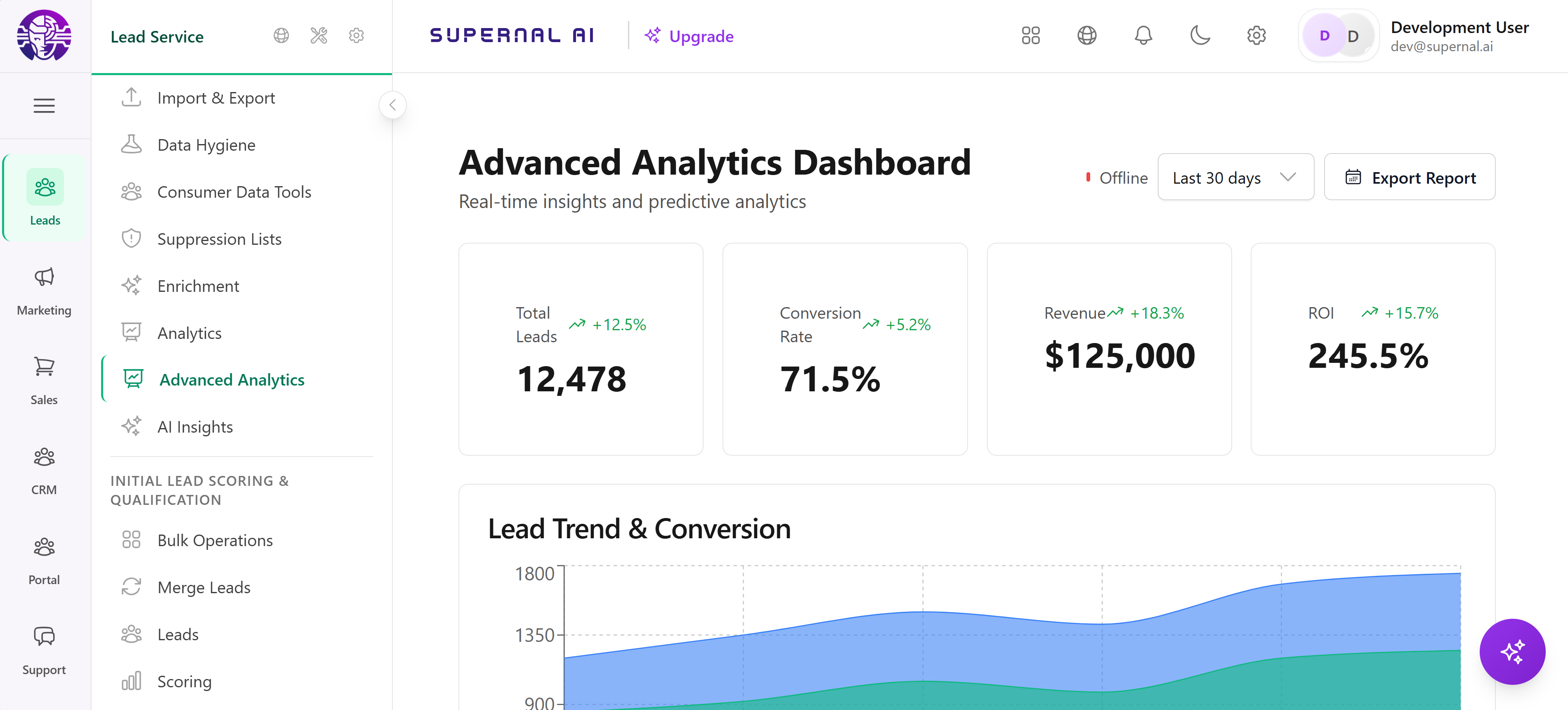Image resolution: width=1568 pixels, height=710 pixels.
Task: Click tools icon next to Lead Service
Action: pos(319,35)
